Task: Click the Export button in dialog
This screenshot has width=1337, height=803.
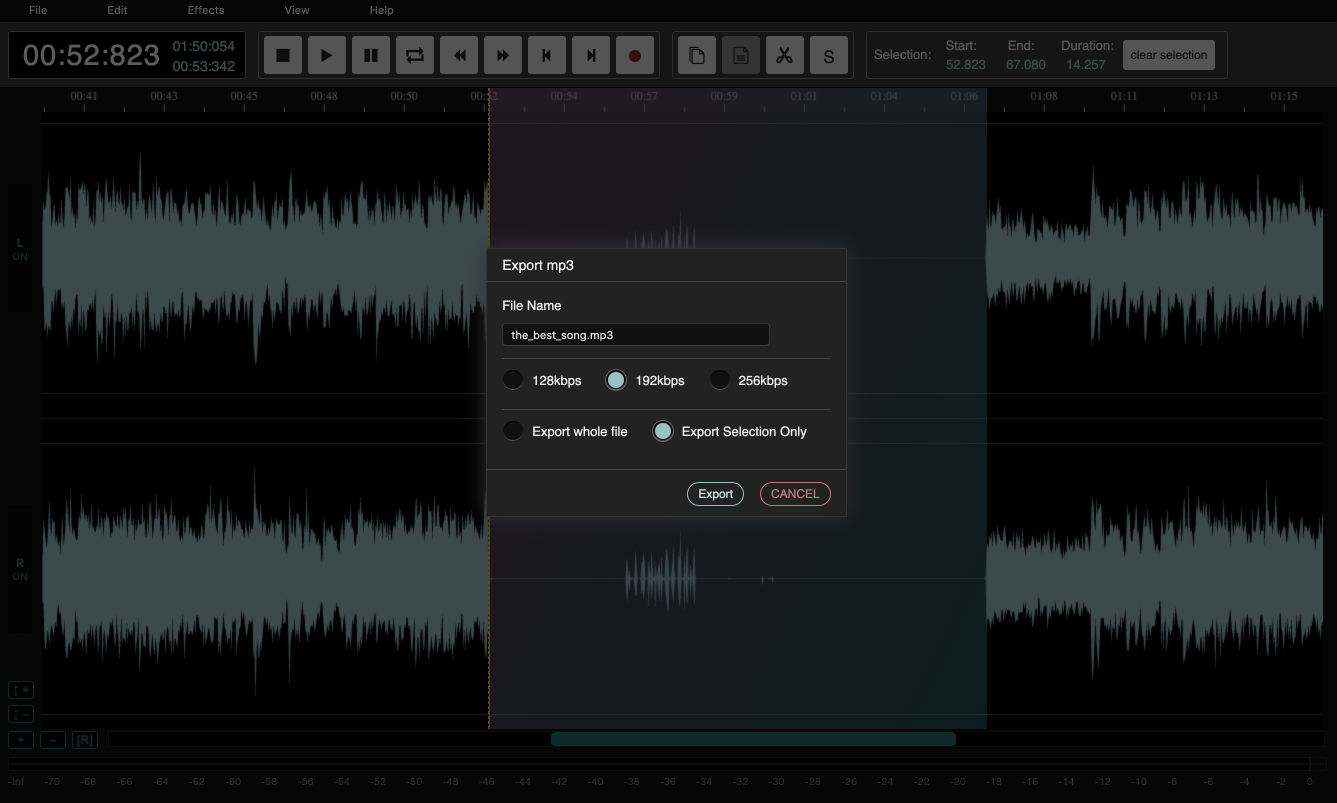Action: [x=715, y=494]
